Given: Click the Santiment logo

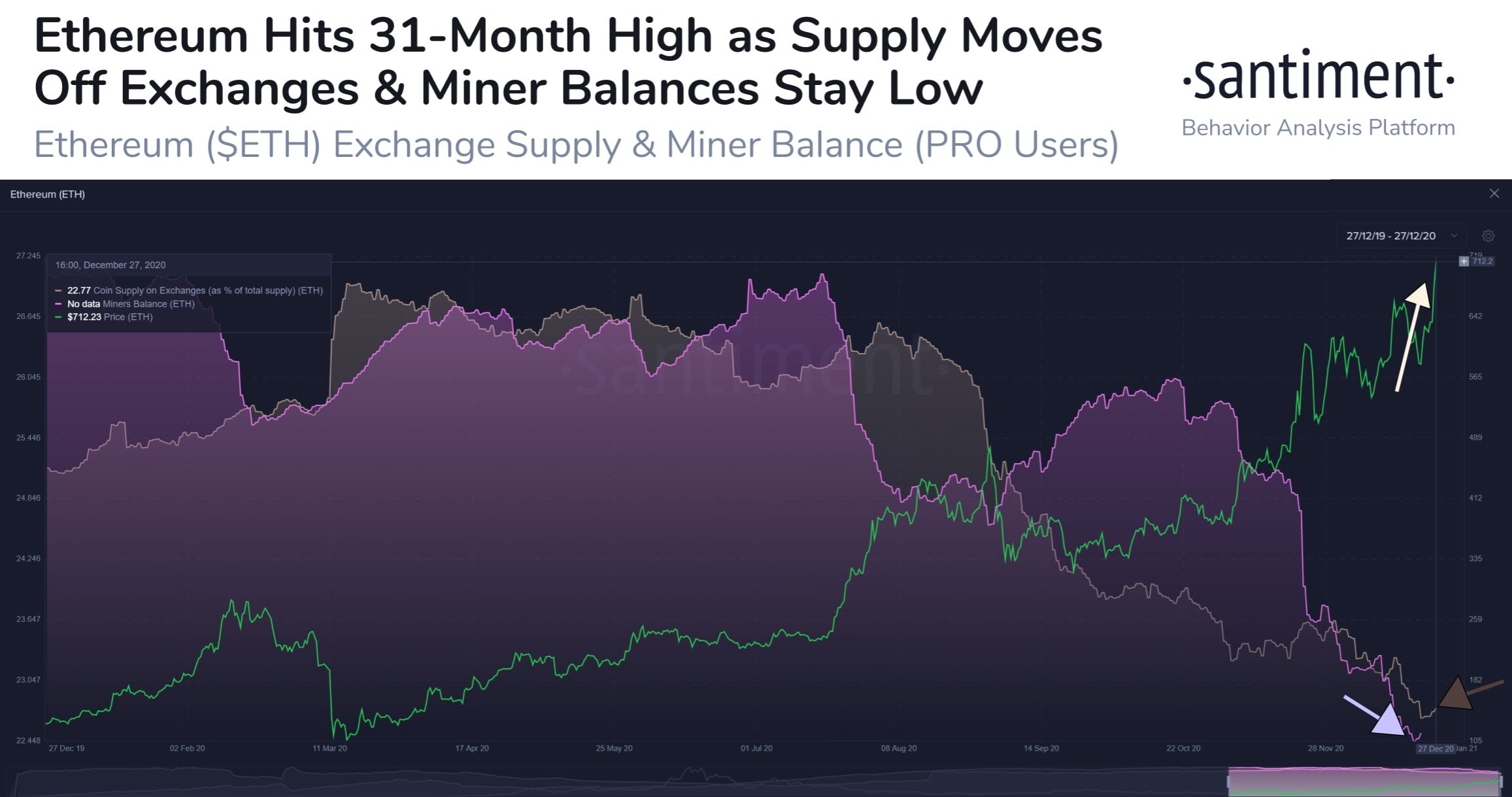Looking at the screenshot, I should tap(1319, 76).
